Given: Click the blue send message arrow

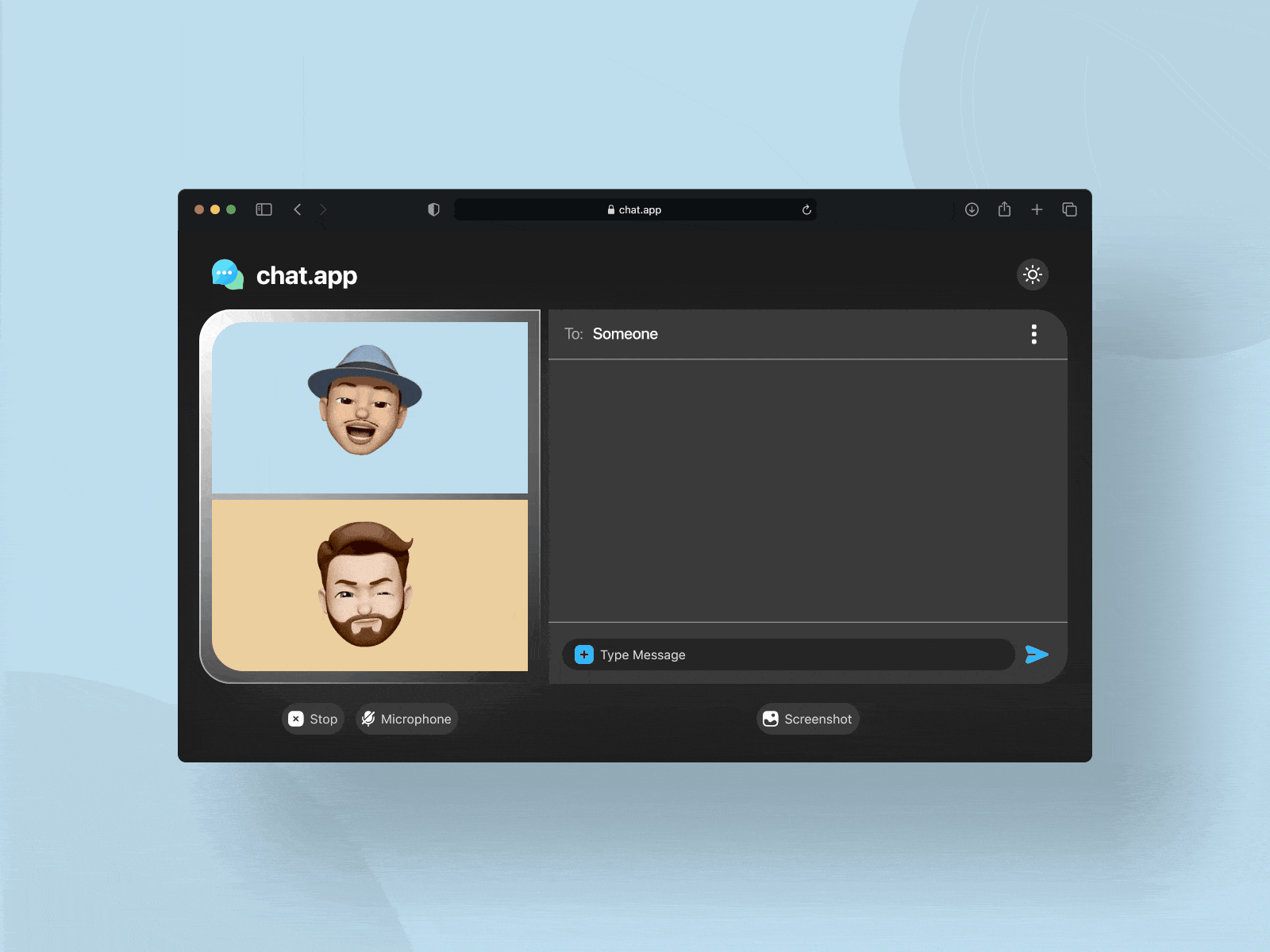Looking at the screenshot, I should coord(1037,654).
